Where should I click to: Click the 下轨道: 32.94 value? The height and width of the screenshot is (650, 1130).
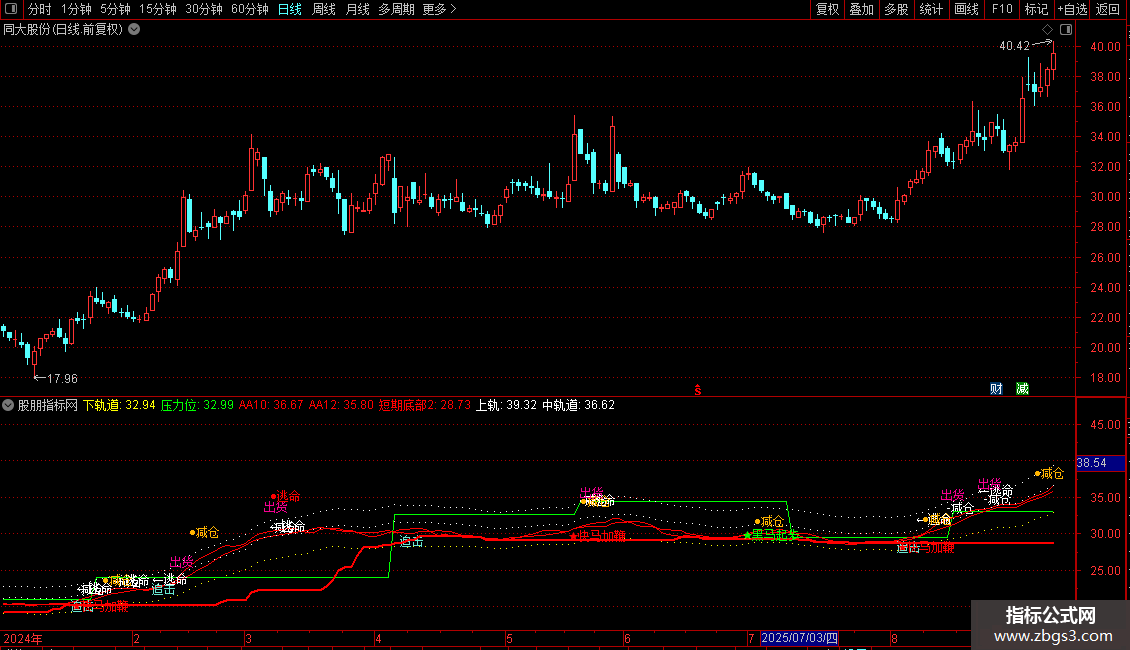coord(119,405)
